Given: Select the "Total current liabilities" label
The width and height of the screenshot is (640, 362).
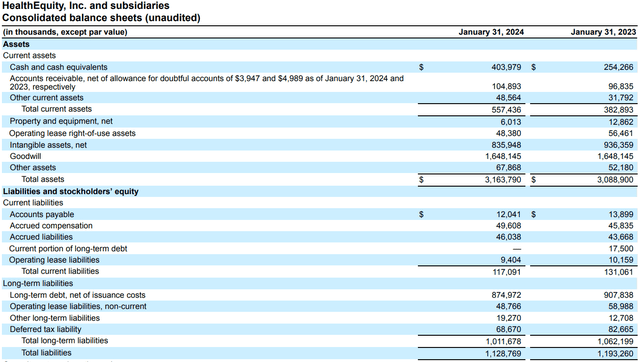Looking at the screenshot, I should point(60,271).
